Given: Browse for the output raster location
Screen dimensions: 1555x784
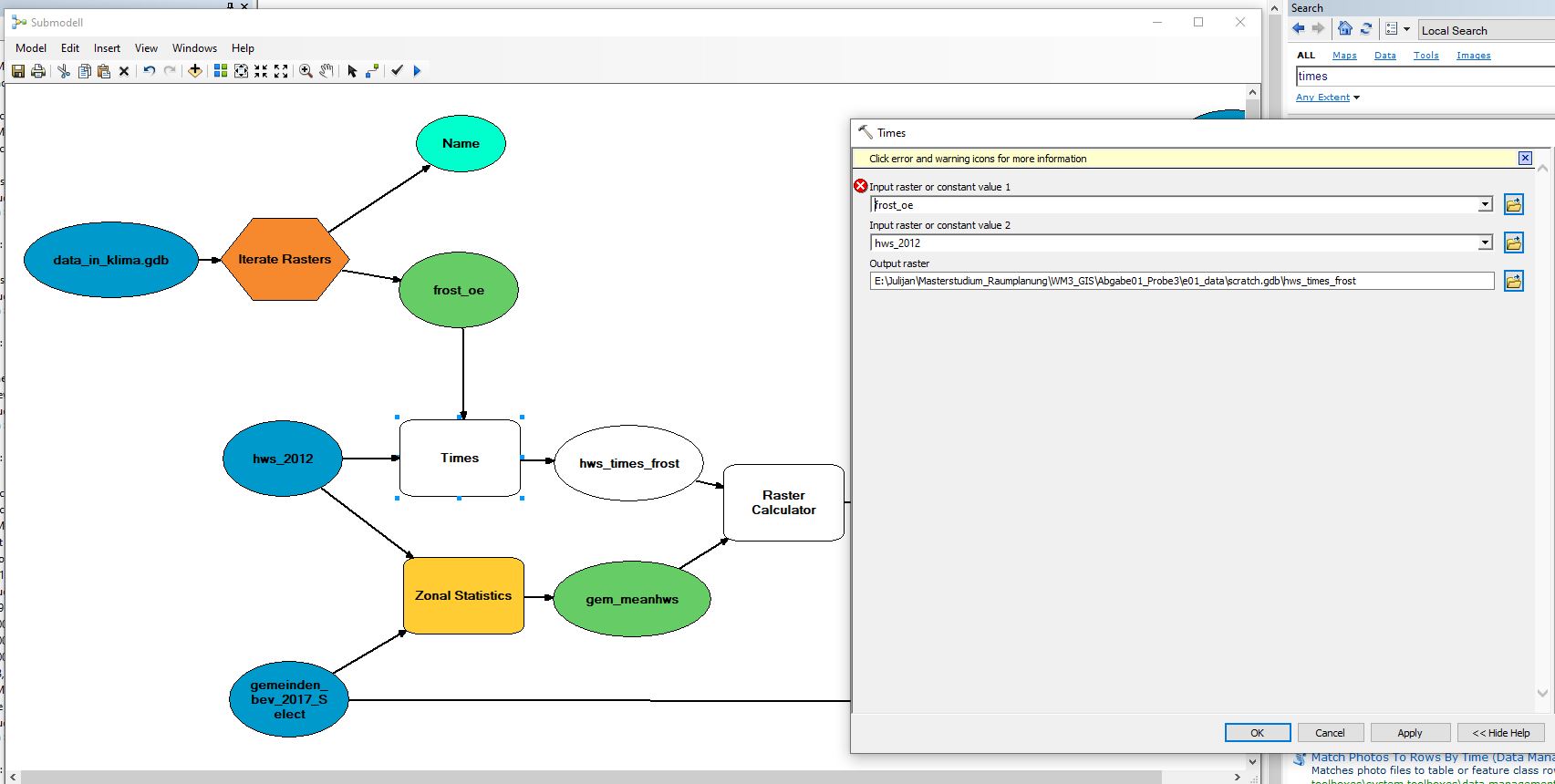Looking at the screenshot, I should 1514,282.
